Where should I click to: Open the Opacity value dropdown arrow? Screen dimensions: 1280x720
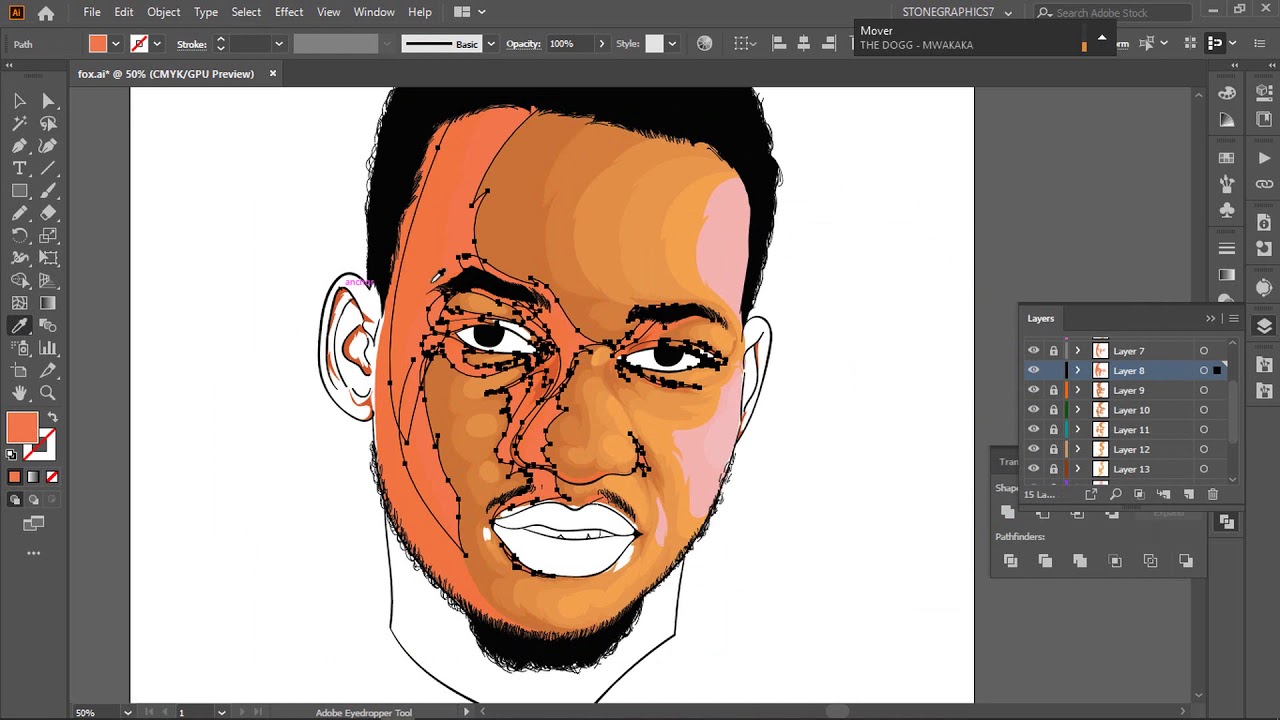(601, 44)
